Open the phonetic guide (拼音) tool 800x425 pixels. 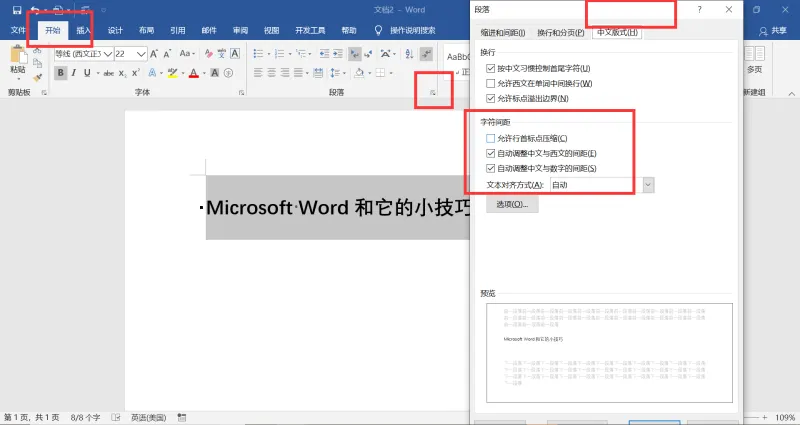[x=221, y=54]
